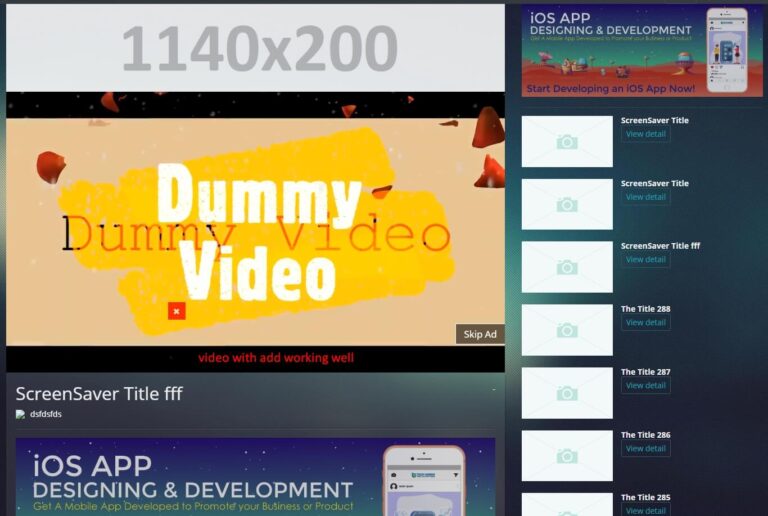Screen dimensions: 768x516
Task: Click View detail for the second ScreenSaver Title
Action: coord(645,197)
